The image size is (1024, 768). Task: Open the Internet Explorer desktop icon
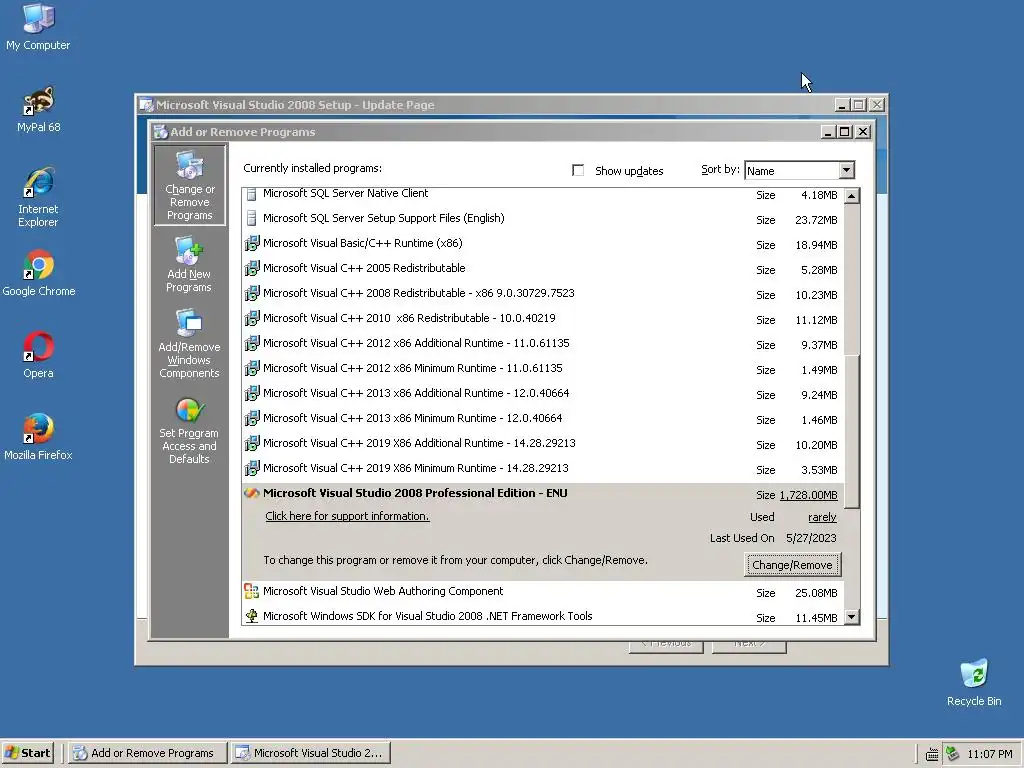click(38, 197)
